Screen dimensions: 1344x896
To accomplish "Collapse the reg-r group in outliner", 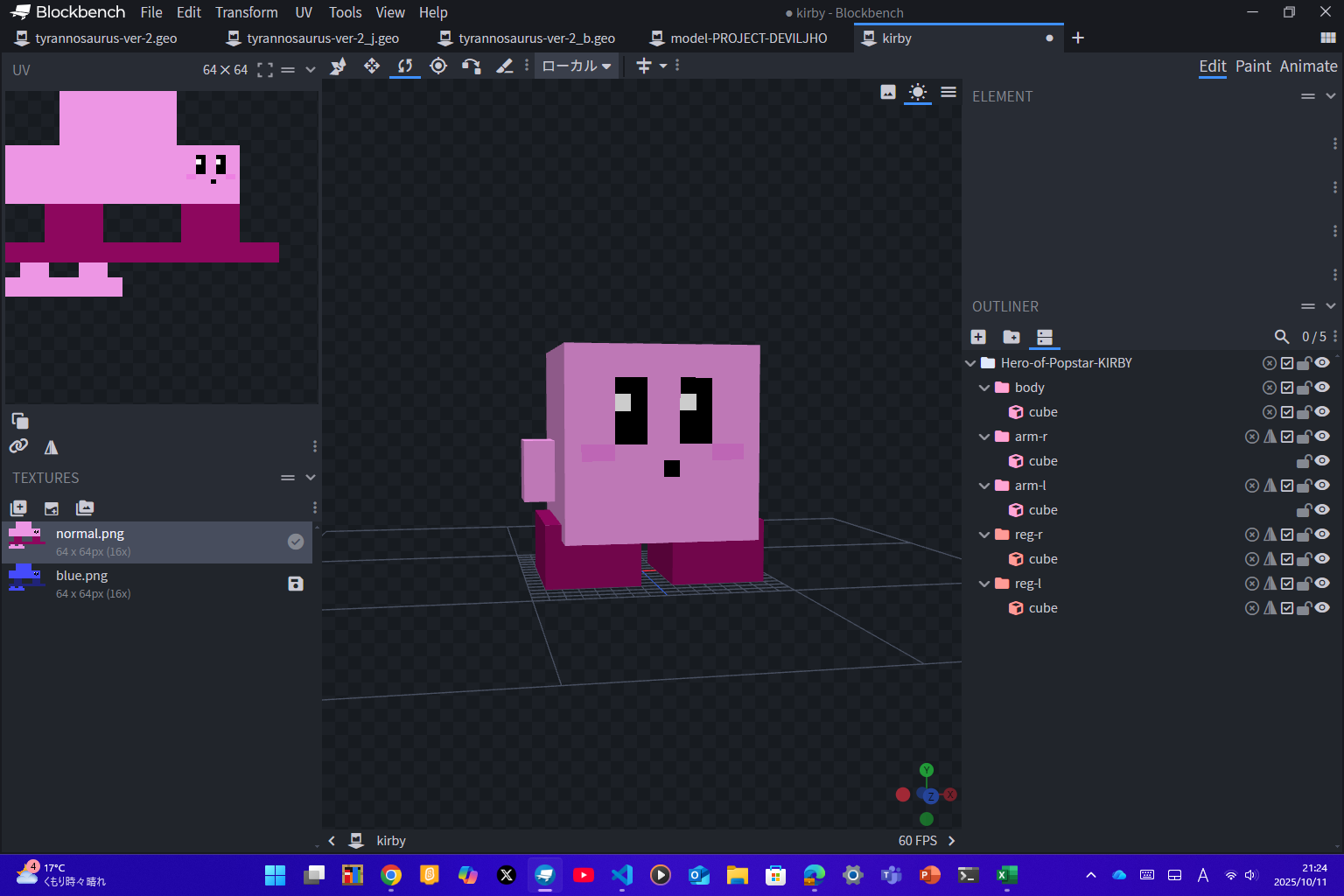I will [984, 535].
